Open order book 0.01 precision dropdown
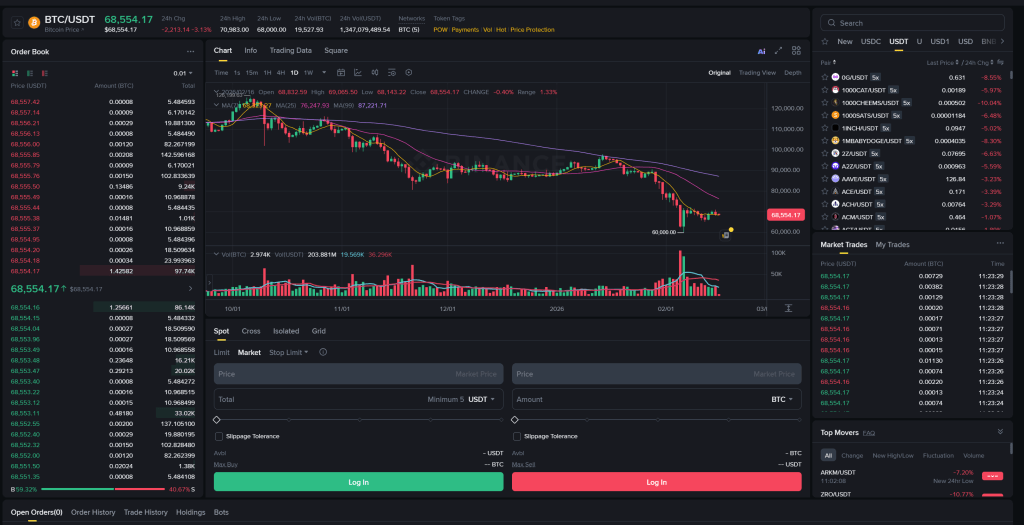This screenshot has width=1024, height=525. tap(183, 74)
